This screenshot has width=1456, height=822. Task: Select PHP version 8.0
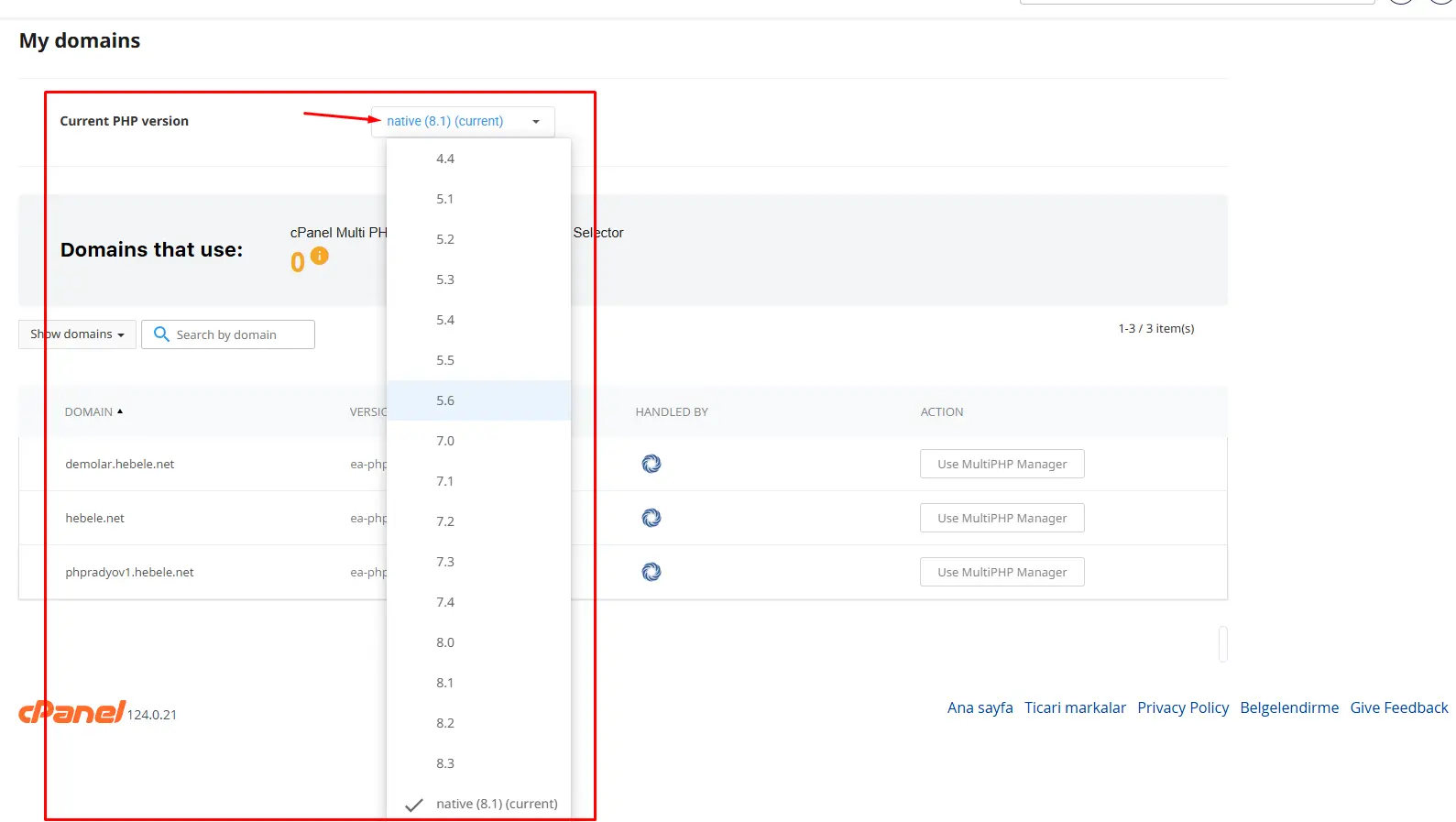pos(478,642)
